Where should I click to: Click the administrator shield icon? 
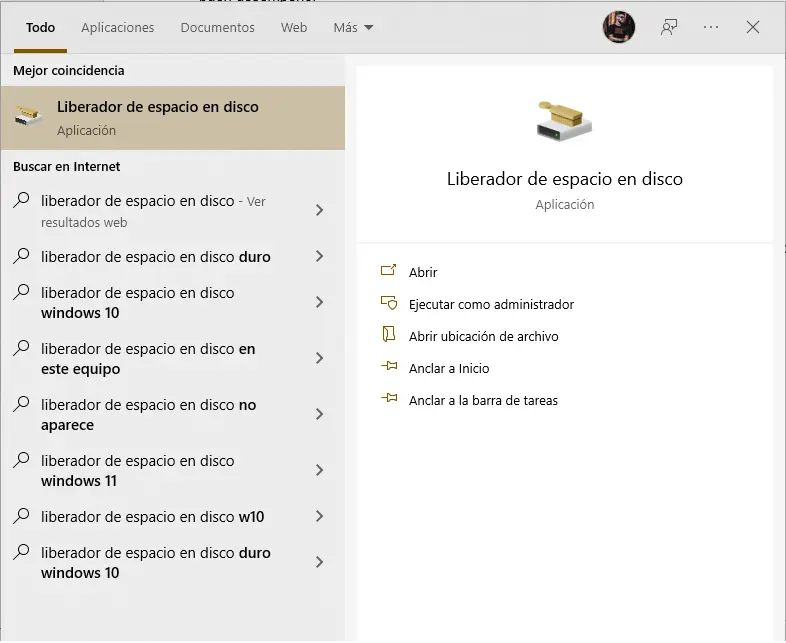tap(389, 303)
